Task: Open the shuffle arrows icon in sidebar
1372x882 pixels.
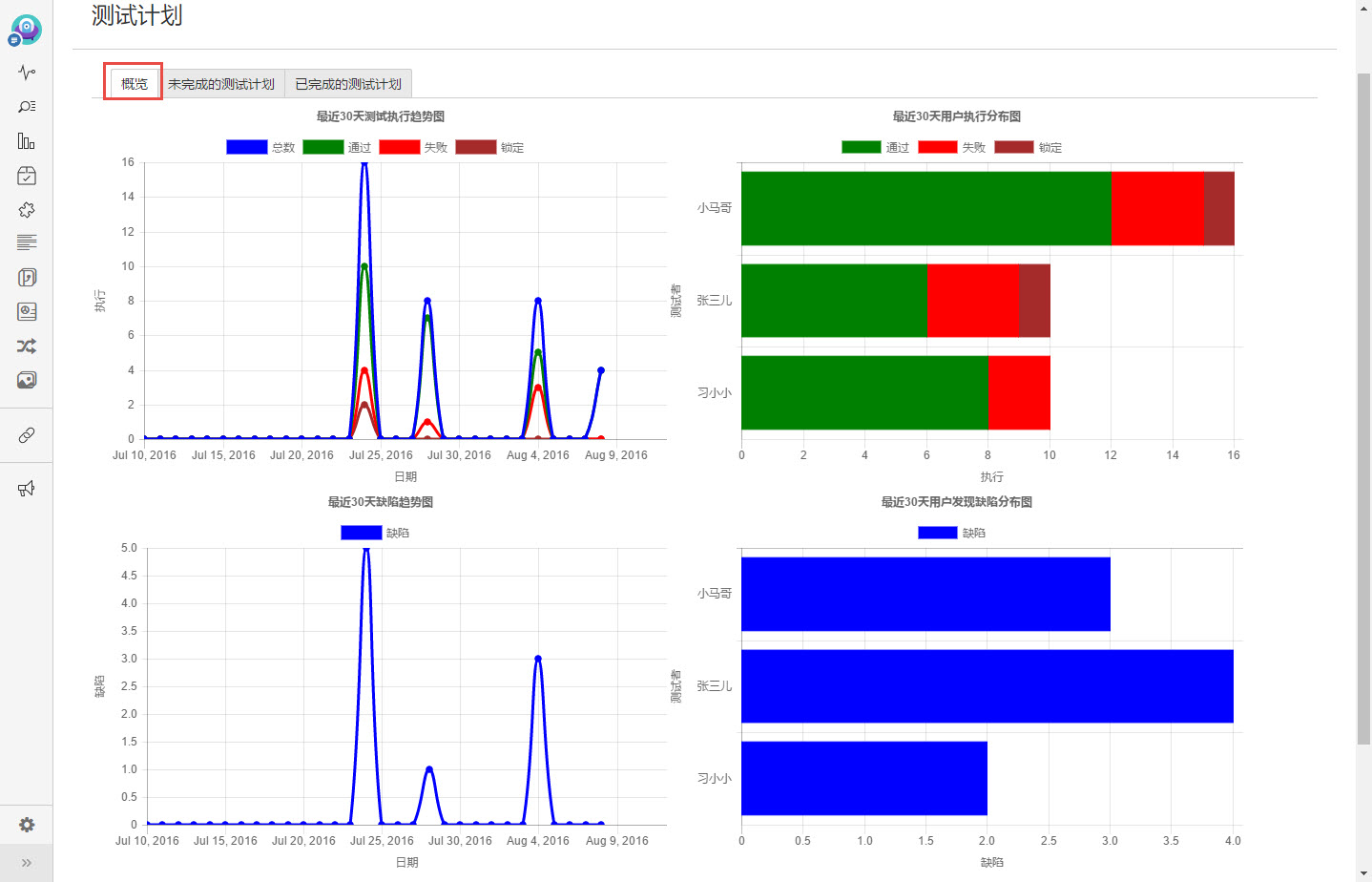Action: click(27, 346)
